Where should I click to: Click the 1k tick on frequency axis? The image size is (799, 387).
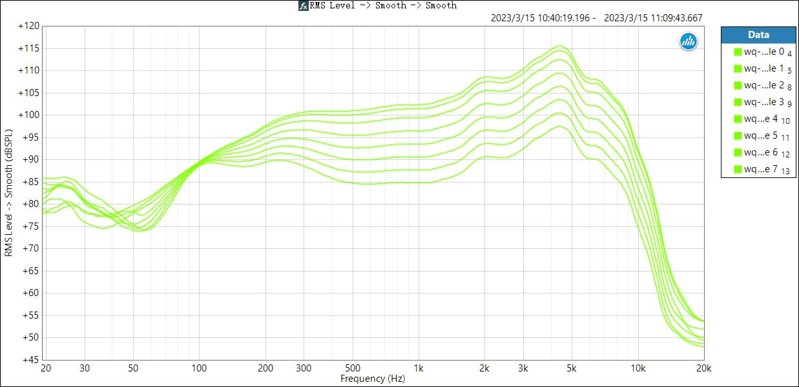click(x=419, y=369)
